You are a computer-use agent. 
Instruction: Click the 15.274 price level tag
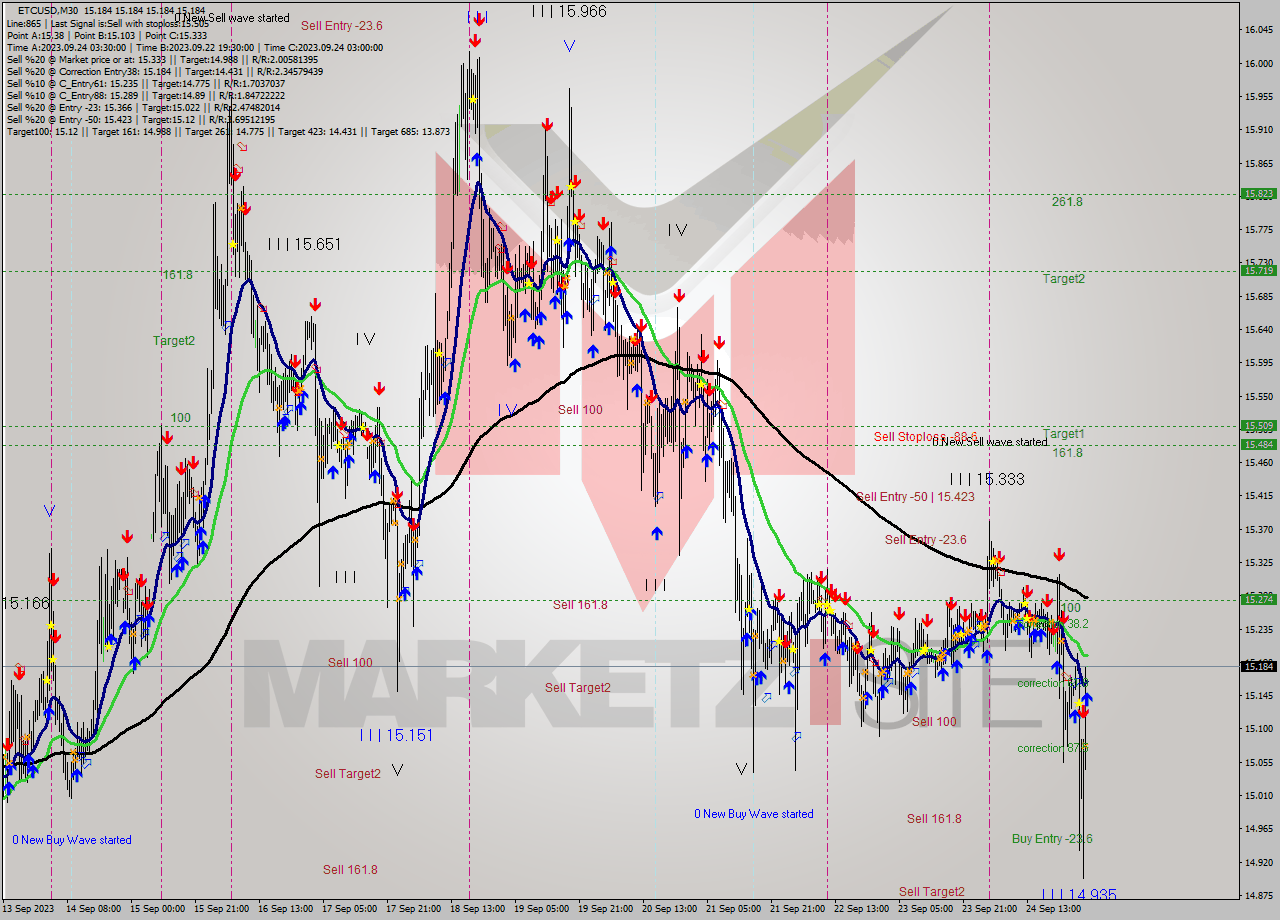1257,600
